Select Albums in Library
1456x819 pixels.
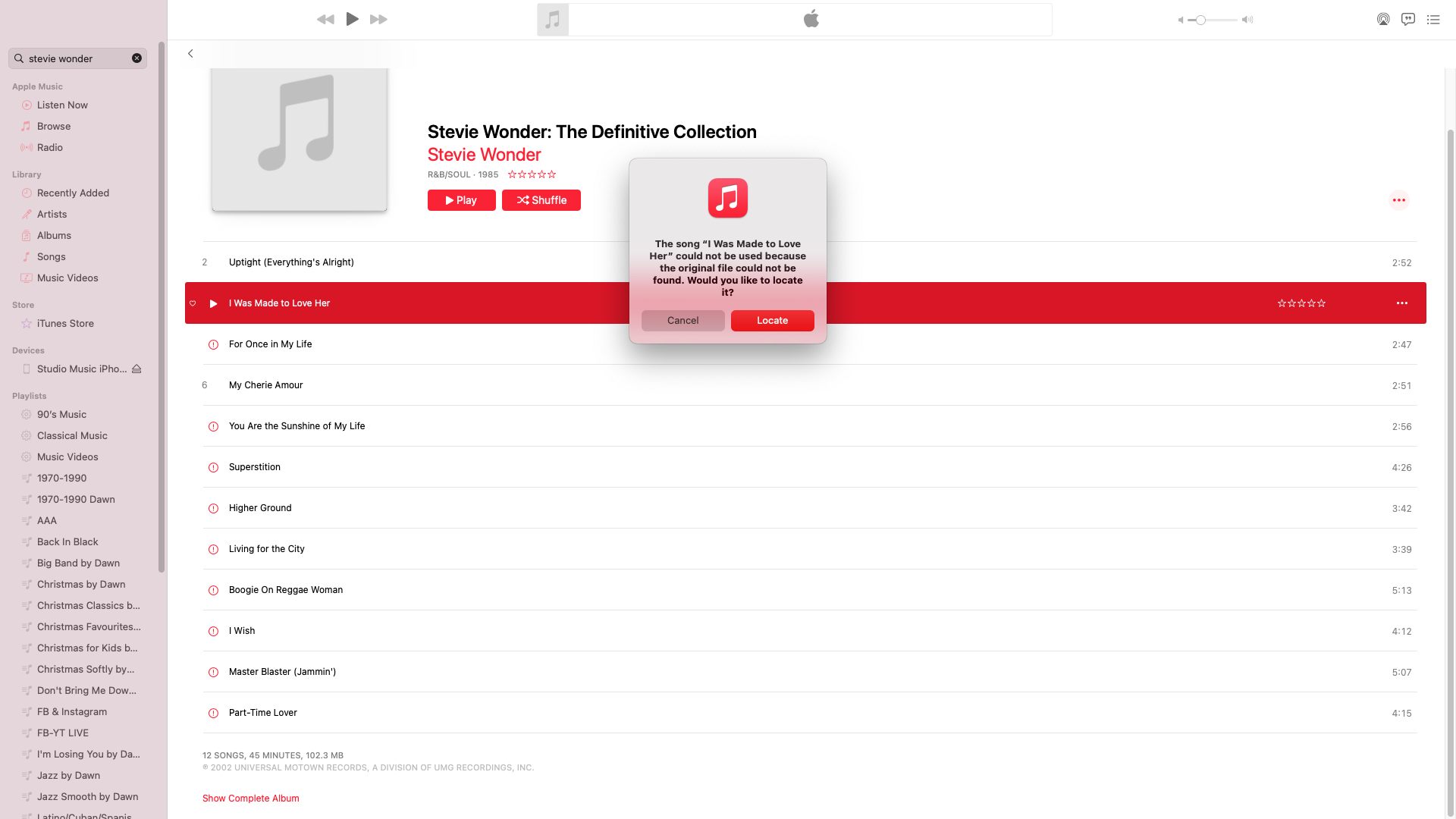pyautogui.click(x=54, y=236)
